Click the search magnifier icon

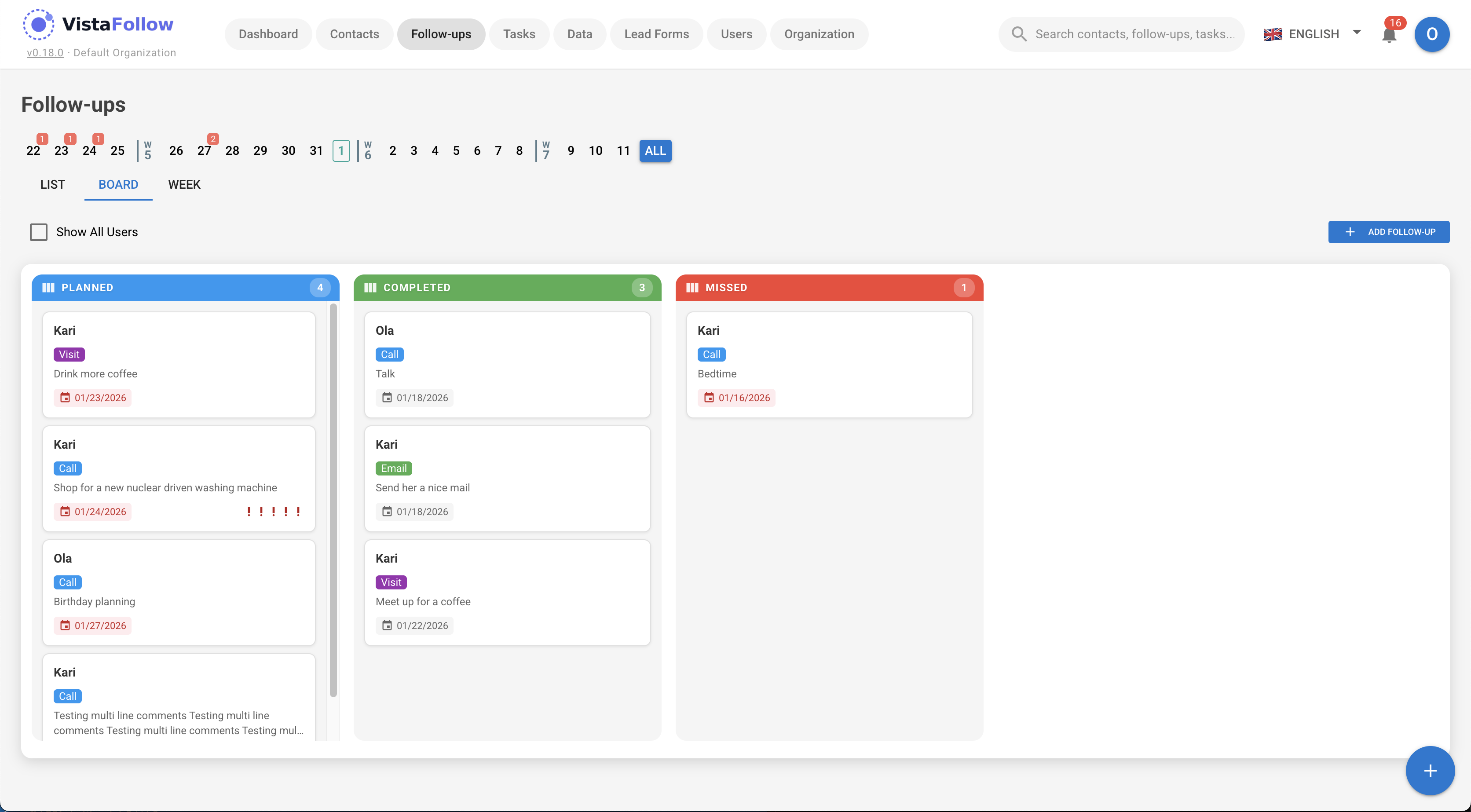(1019, 34)
